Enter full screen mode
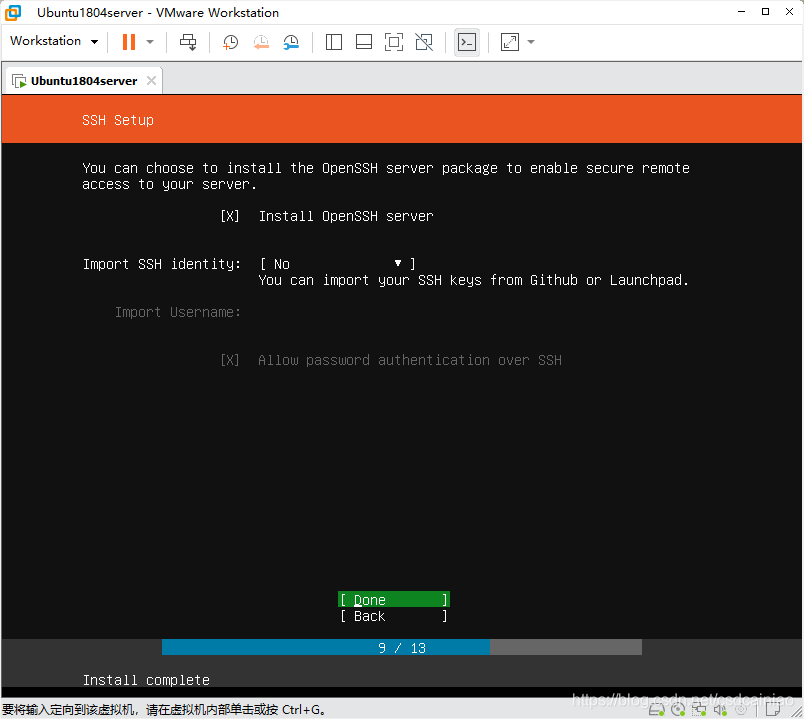 [x=394, y=42]
